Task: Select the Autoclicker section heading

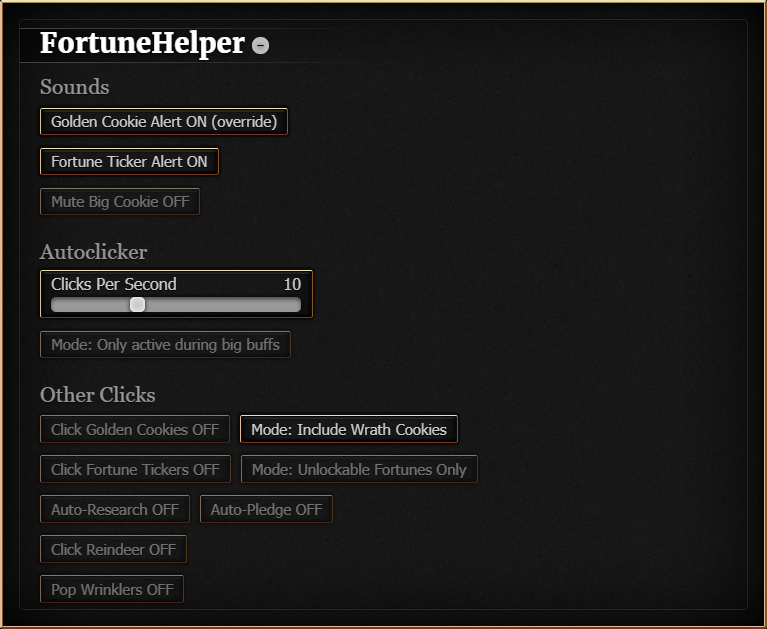Action: 93,251
